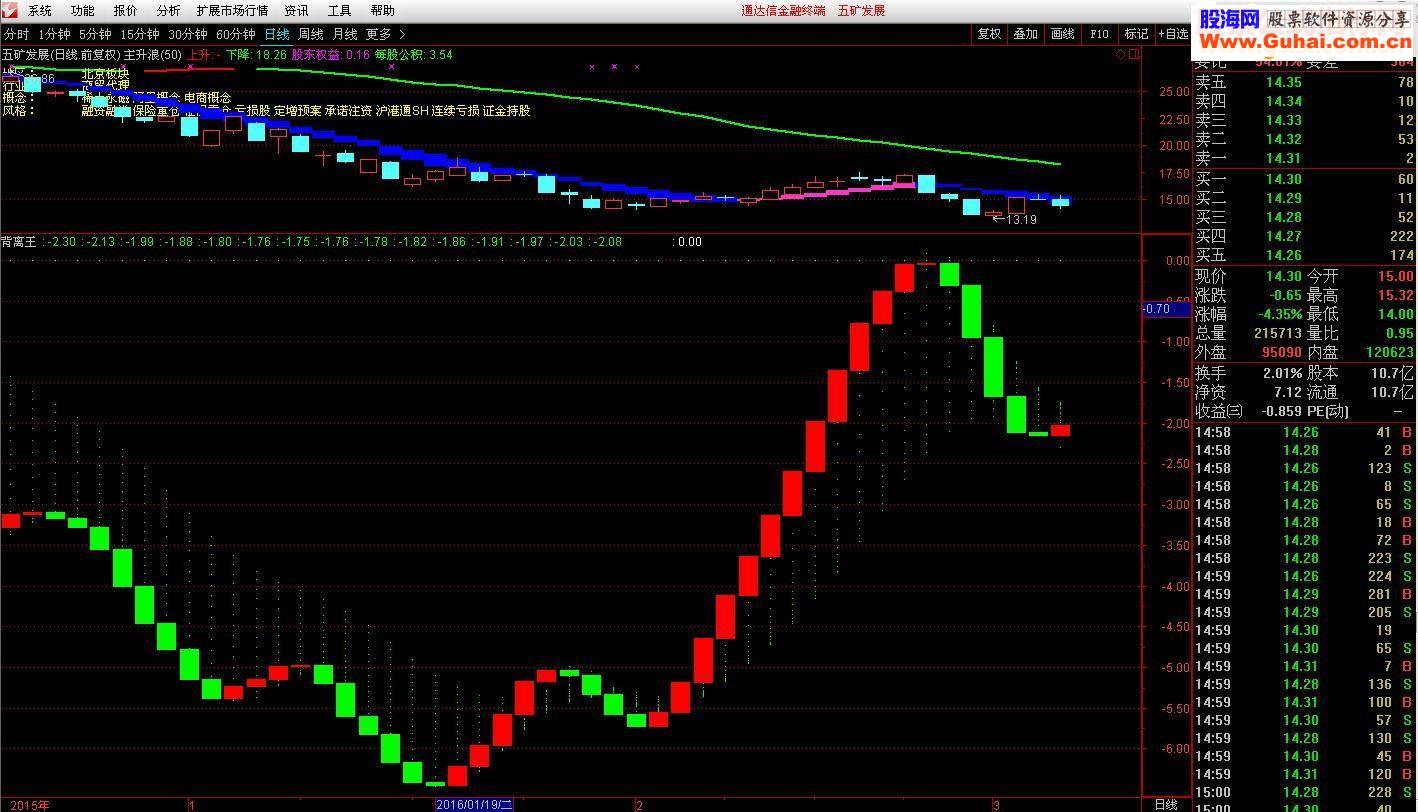Click the 卖三 14.33 order row
Image resolution: width=1418 pixels, height=812 pixels.
click(1304, 120)
